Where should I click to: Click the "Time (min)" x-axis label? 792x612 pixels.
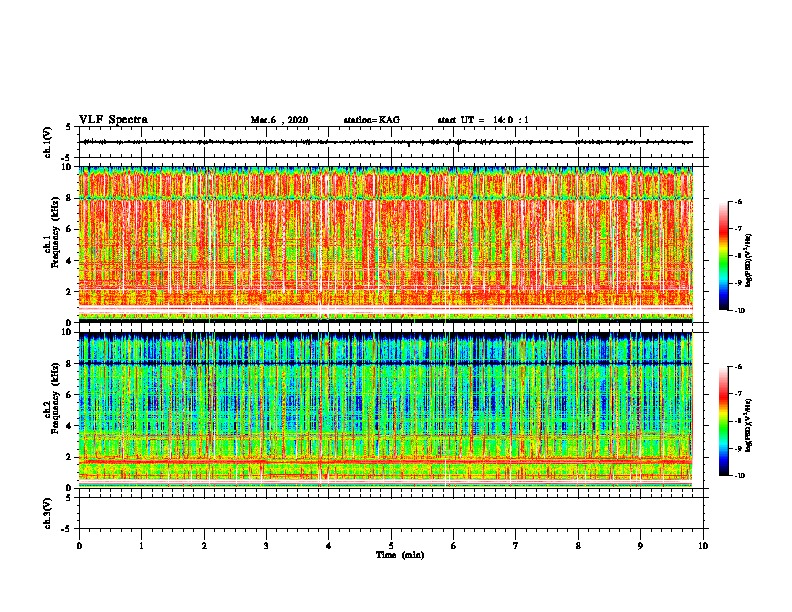click(x=400, y=555)
